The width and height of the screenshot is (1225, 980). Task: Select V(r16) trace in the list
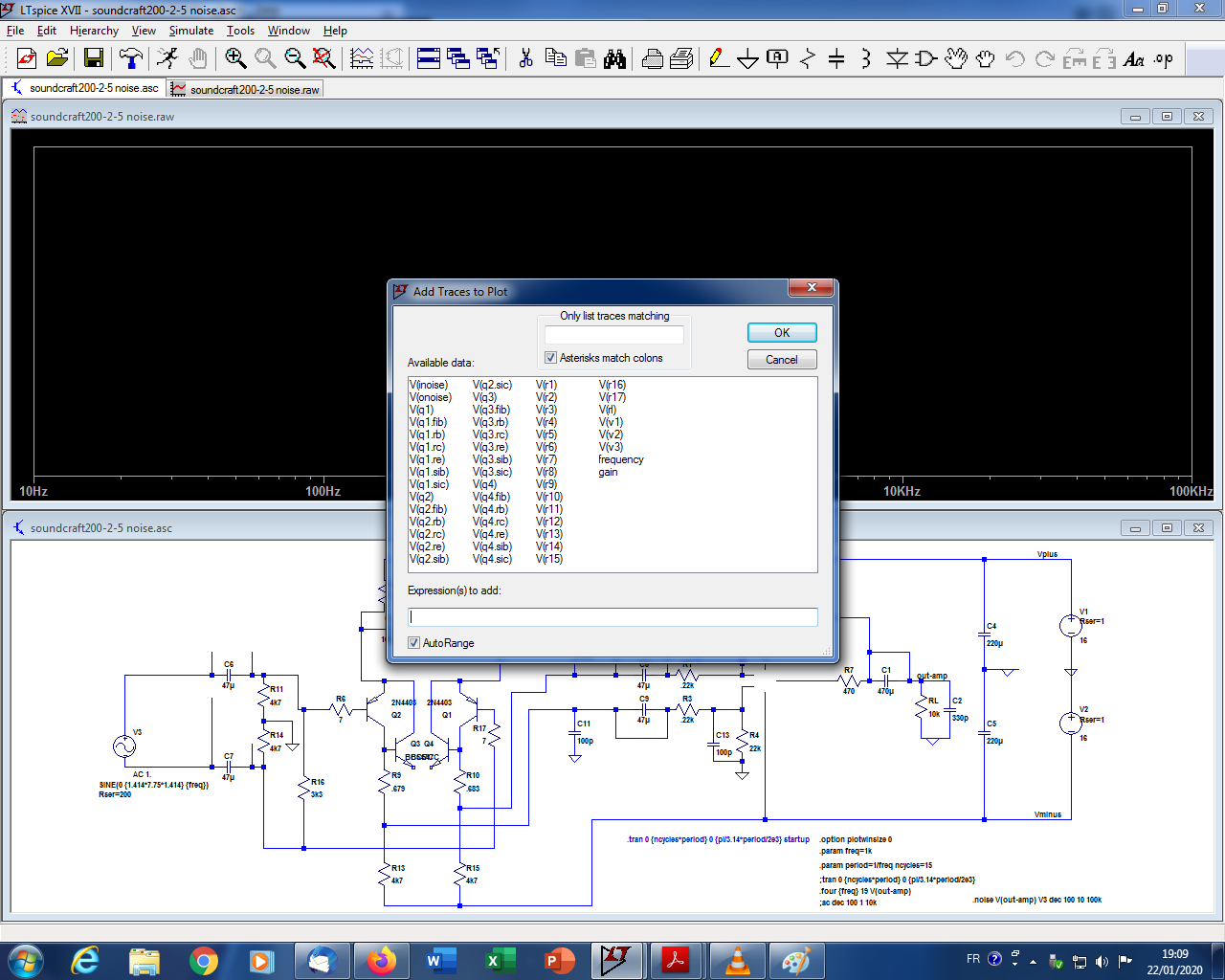pos(612,385)
